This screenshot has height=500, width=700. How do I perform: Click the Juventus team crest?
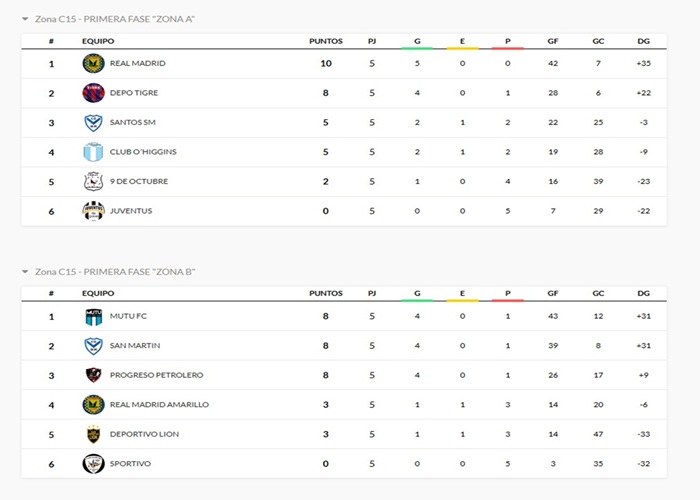point(93,211)
